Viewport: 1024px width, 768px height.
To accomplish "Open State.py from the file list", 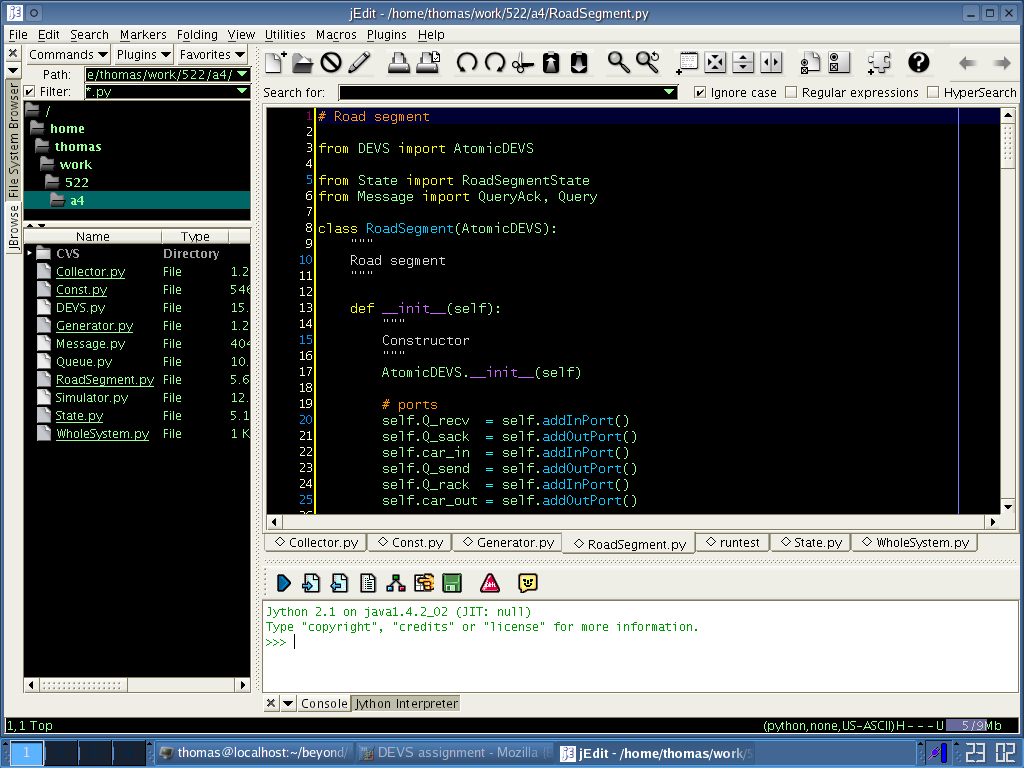I will click(79, 415).
